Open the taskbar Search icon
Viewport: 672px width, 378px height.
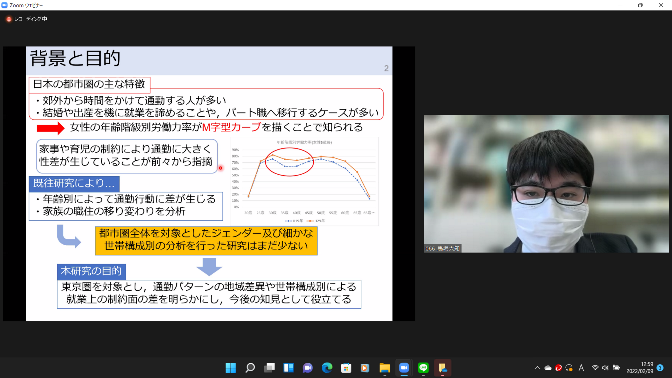[250, 368]
